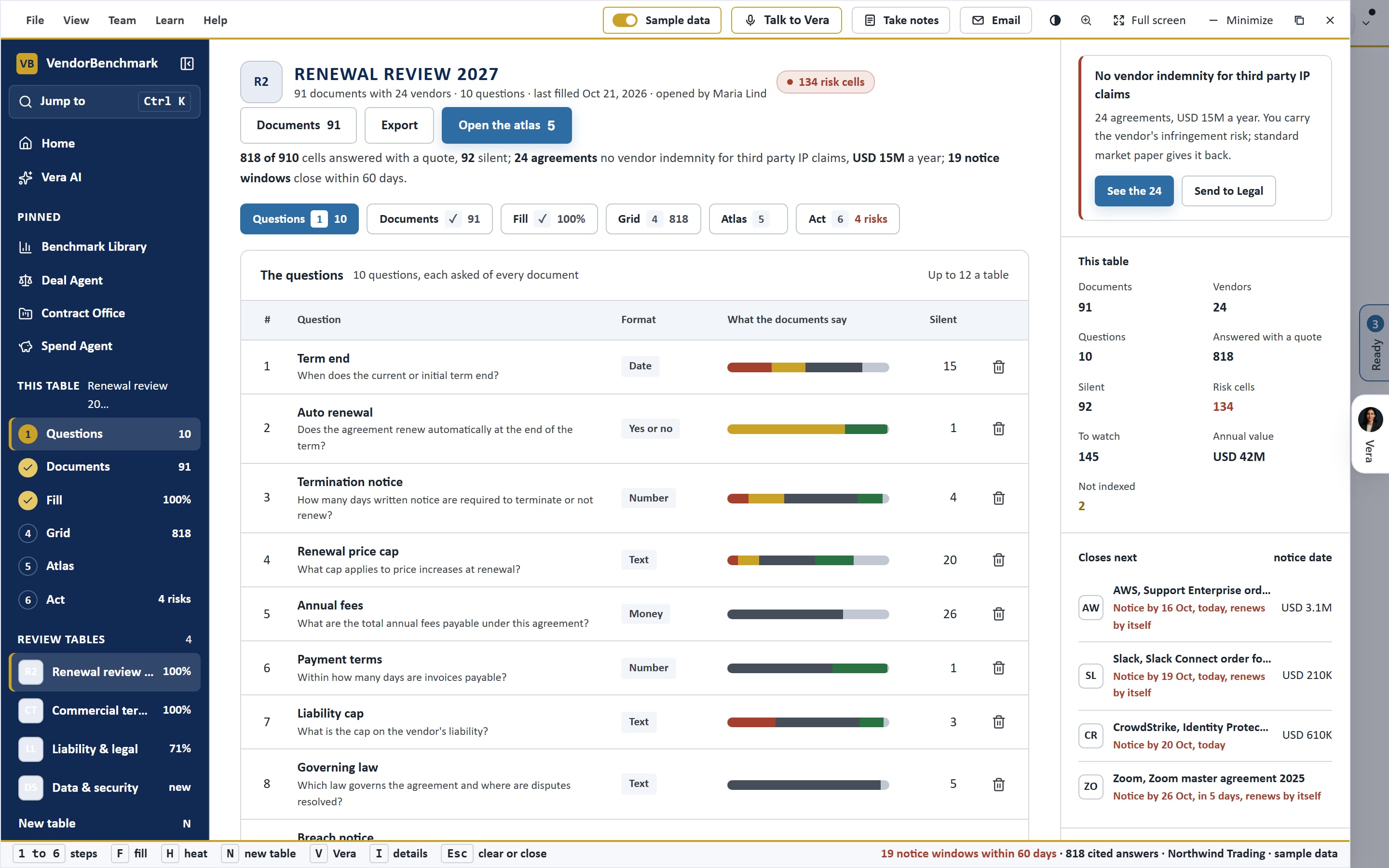Collapse the sidebar panel icon

click(187, 63)
